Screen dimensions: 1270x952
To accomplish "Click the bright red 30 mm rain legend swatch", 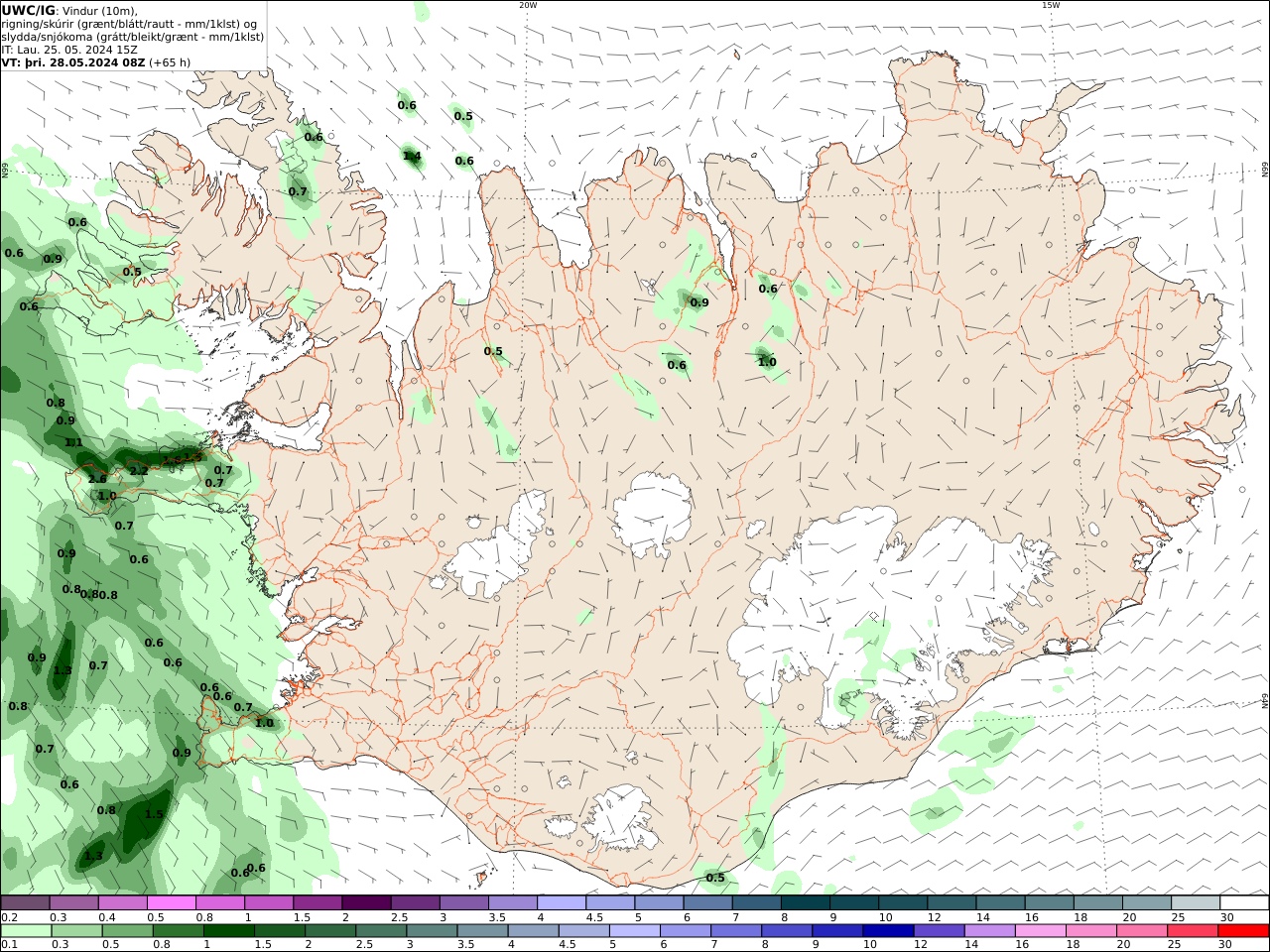I will [x=1243, y=931].
